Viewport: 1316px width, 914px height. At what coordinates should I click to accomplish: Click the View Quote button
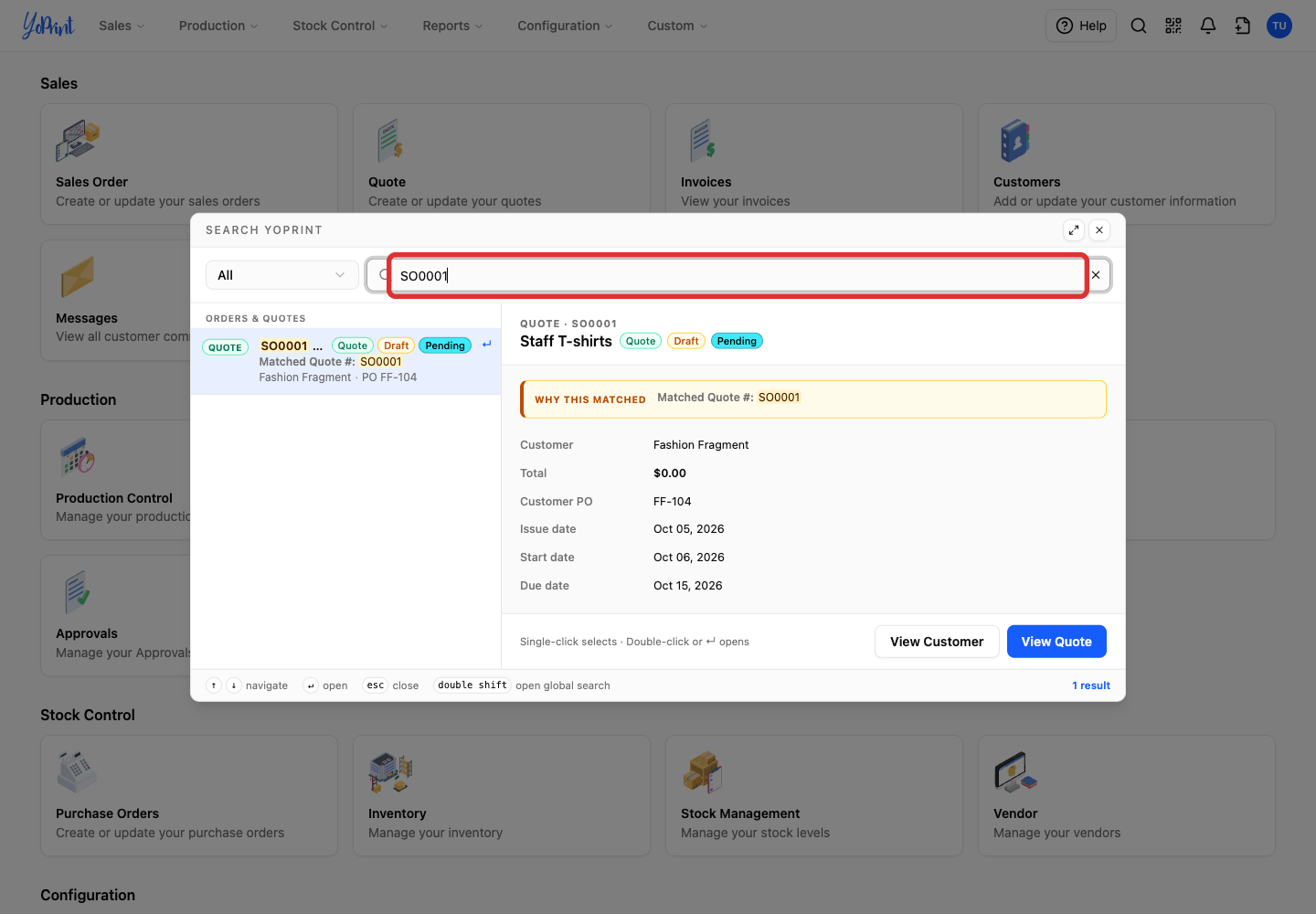1056,642
